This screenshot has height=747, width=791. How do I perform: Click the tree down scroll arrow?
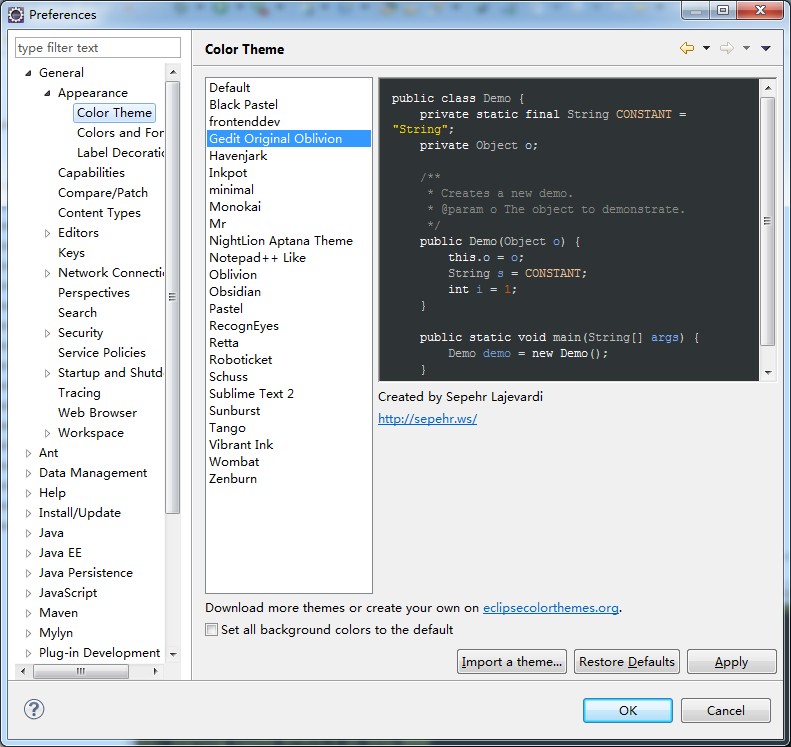[173, 654]
